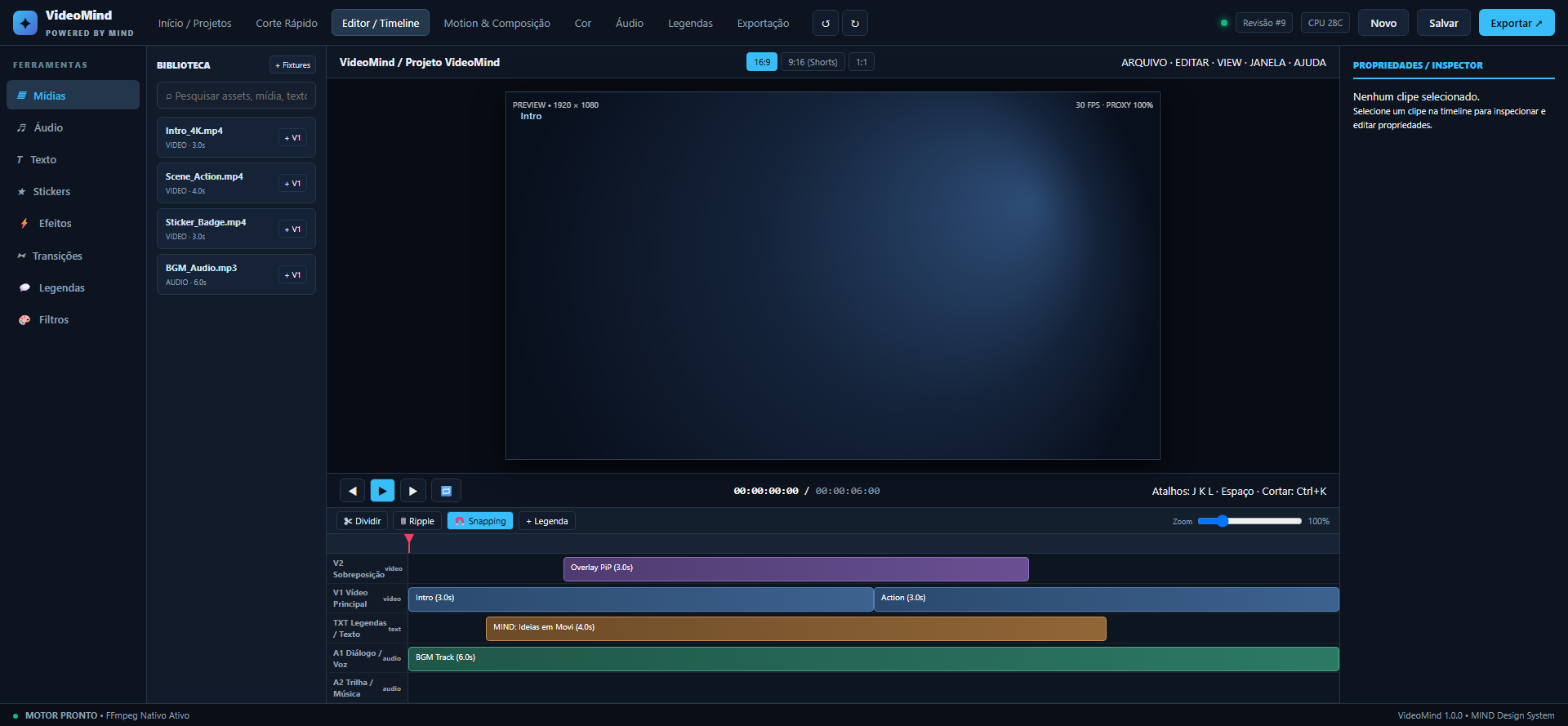Step back to previous frame
The width and height of the screenshot is (1568, 726).
click(x=352, y=491)
